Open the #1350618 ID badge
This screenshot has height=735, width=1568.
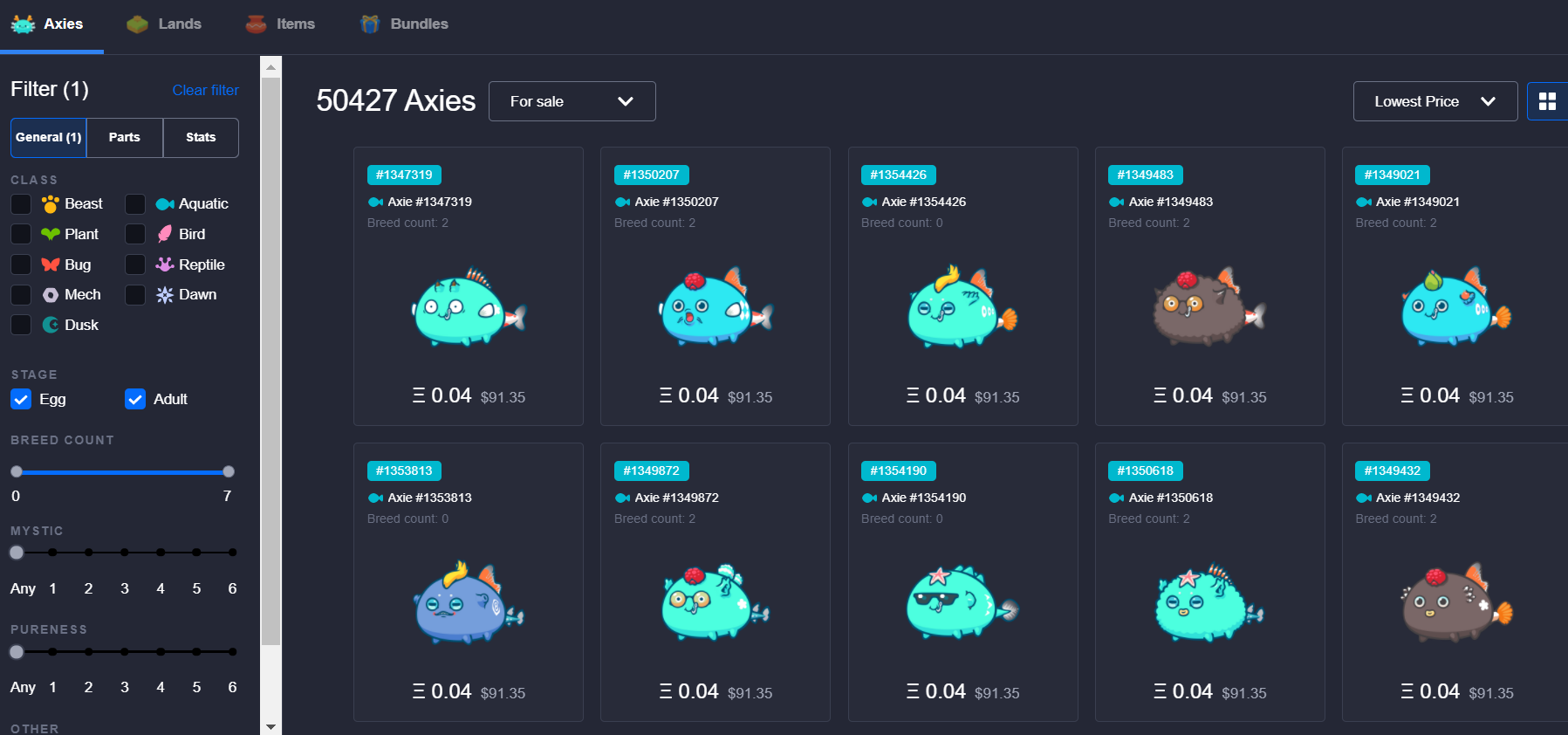[x=1146, y=471]
